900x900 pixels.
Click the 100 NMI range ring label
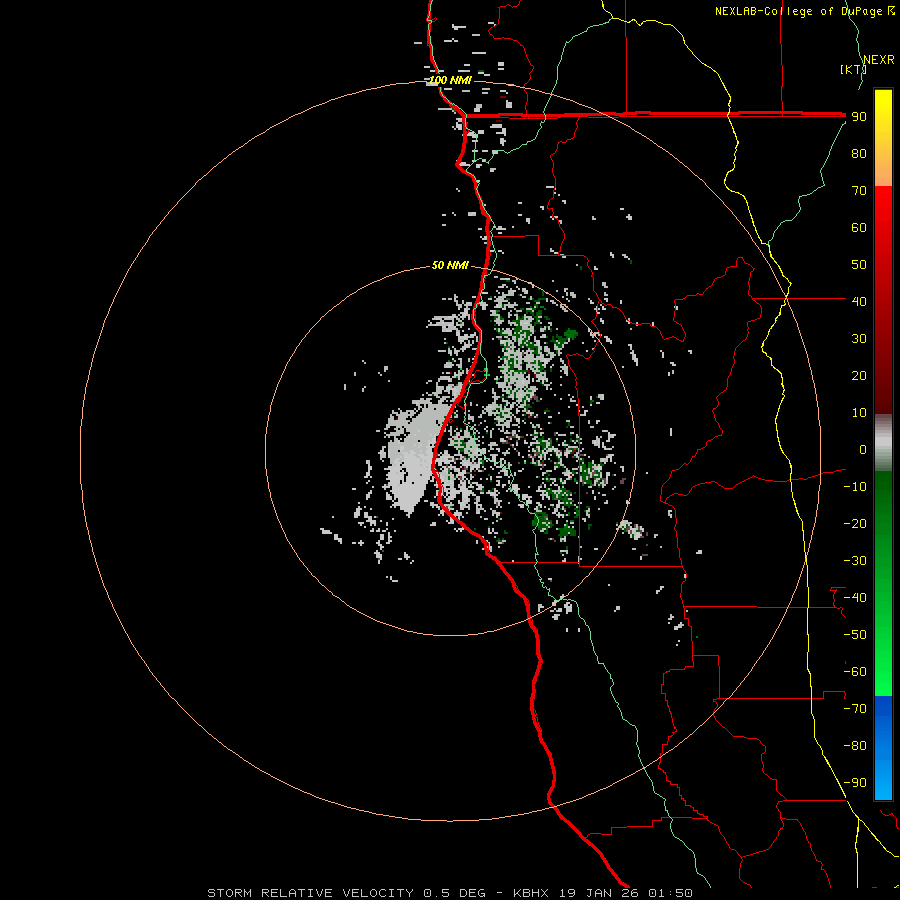450,80
